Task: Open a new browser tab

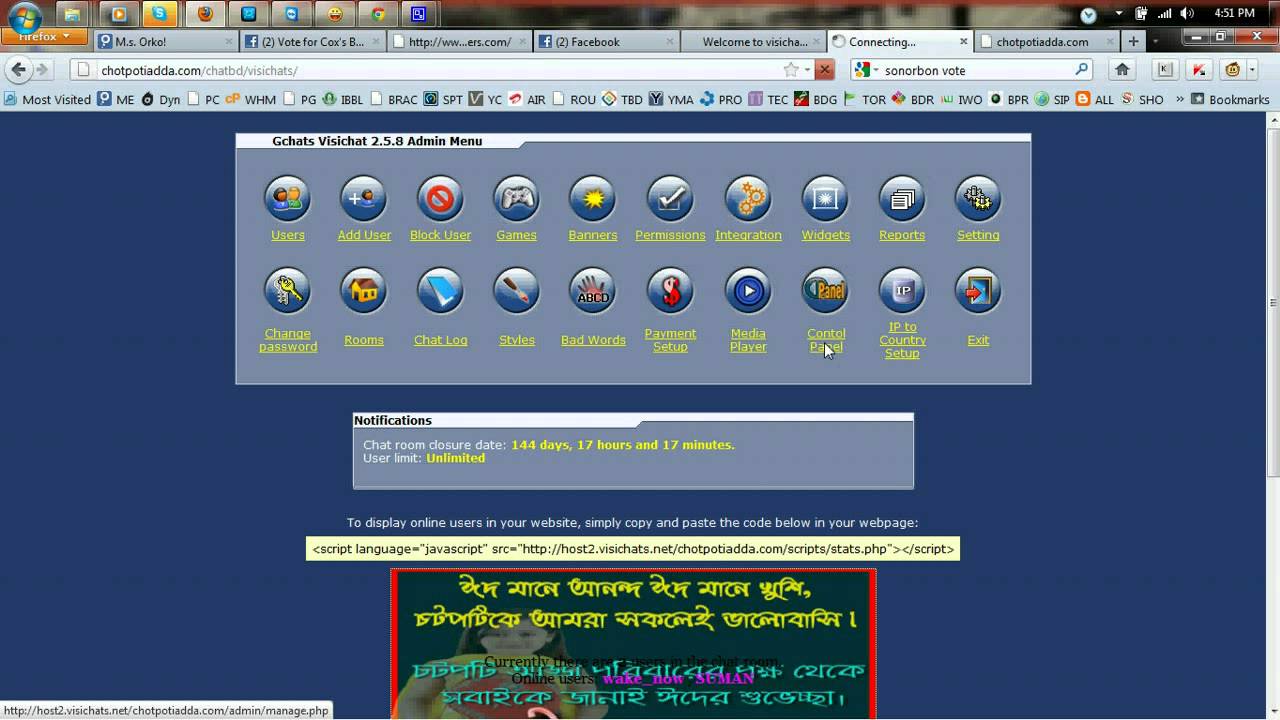Action: [x=1133, y=42]
